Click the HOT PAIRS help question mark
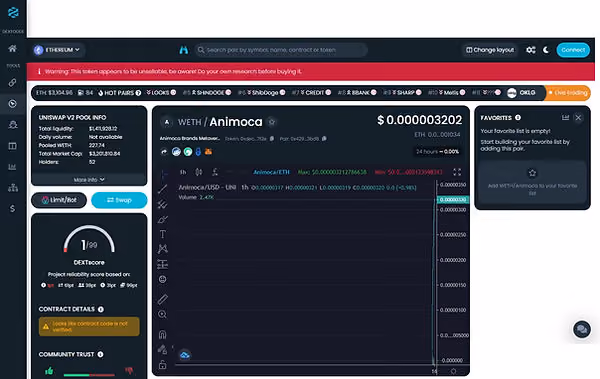The height and width of the screenshot is (379, 600). pyautogui.click(x=139, y=93)
